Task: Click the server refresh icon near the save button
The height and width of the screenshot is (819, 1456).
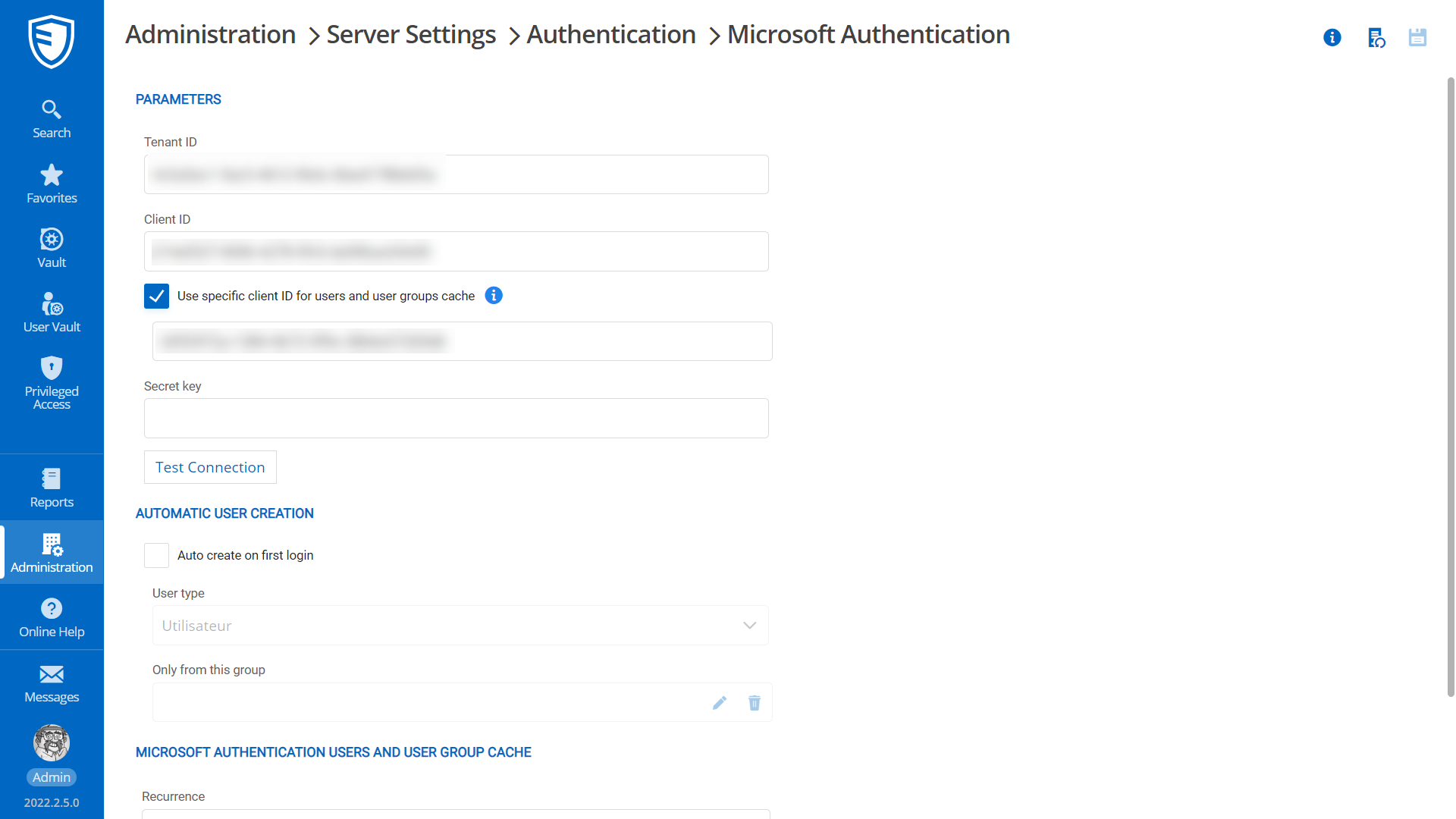Action: (x=1376, y=37)
